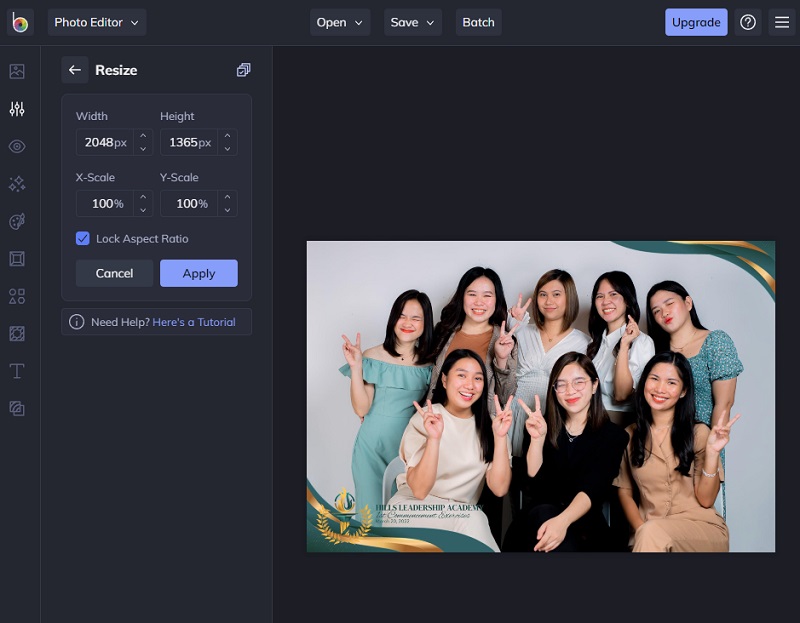Click the Batch menu item
This screenshot has height=623, width=800.
point(478,21)
